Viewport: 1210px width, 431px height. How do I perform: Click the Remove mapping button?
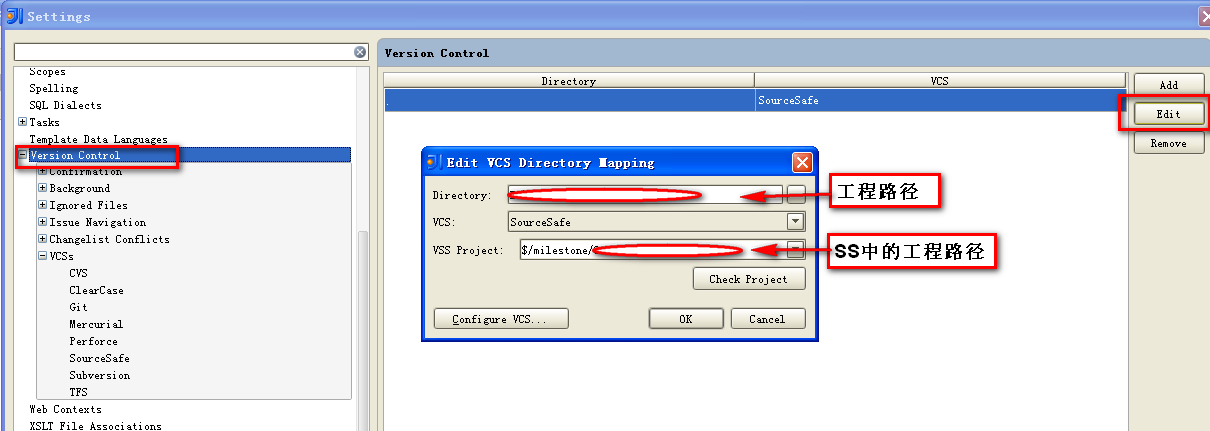coord(1168,143)
